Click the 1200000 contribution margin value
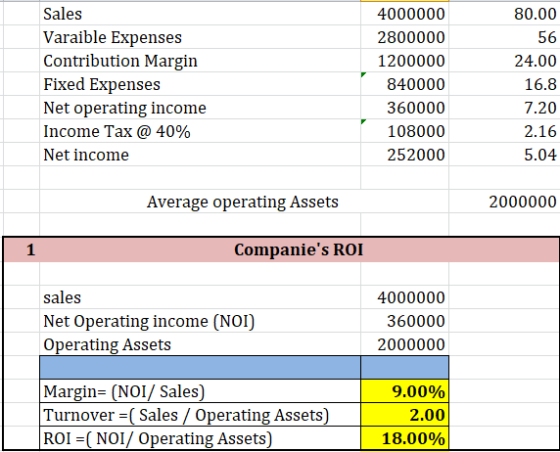This screenshot has height=452, width=560. pos(405,60)
